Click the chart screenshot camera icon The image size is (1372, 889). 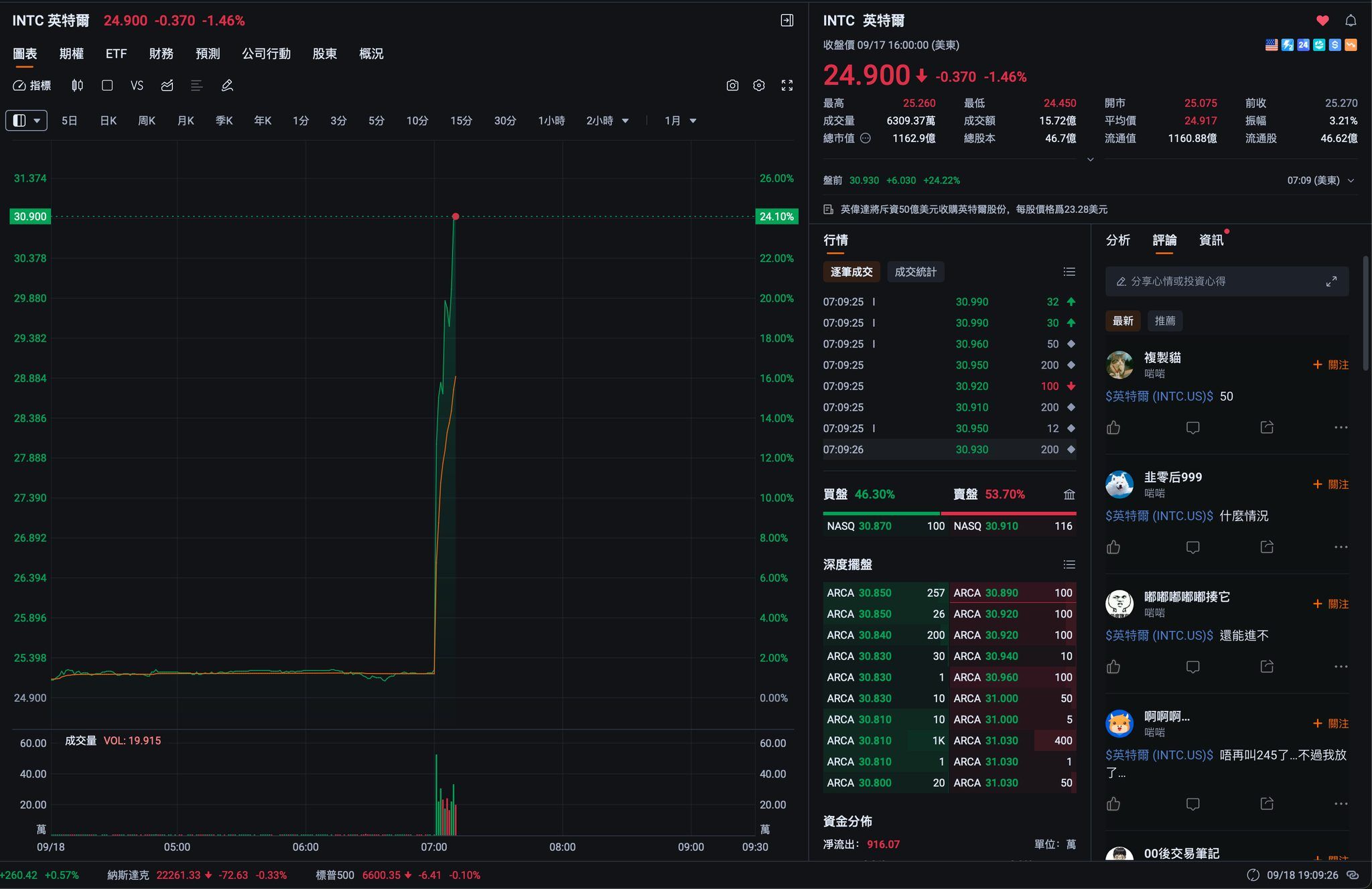732,86
